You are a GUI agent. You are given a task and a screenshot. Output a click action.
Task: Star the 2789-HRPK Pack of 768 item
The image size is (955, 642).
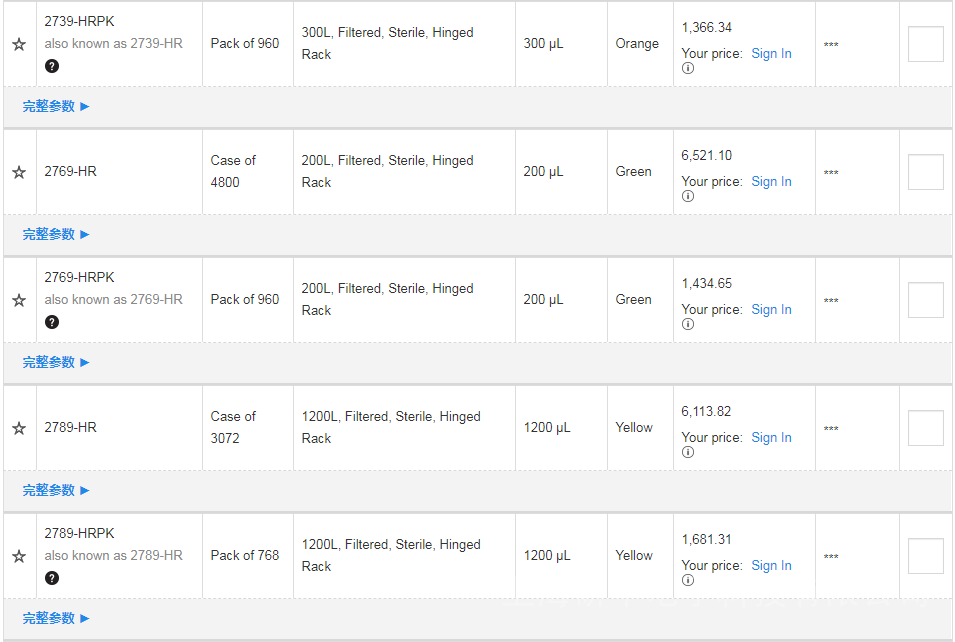click(x=19, y=556)
